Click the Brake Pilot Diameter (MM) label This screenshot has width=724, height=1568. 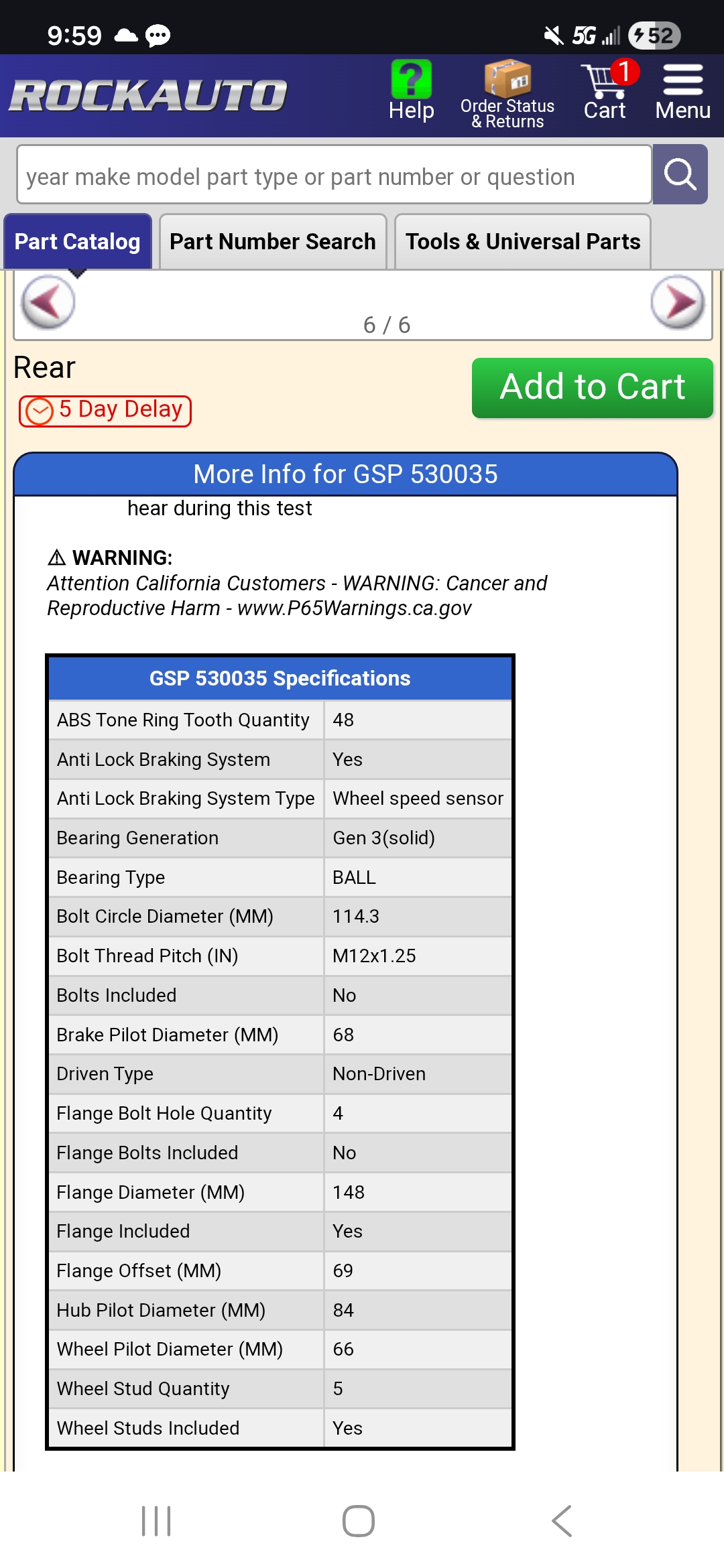pyautogui.click(x=168, y=1035)
